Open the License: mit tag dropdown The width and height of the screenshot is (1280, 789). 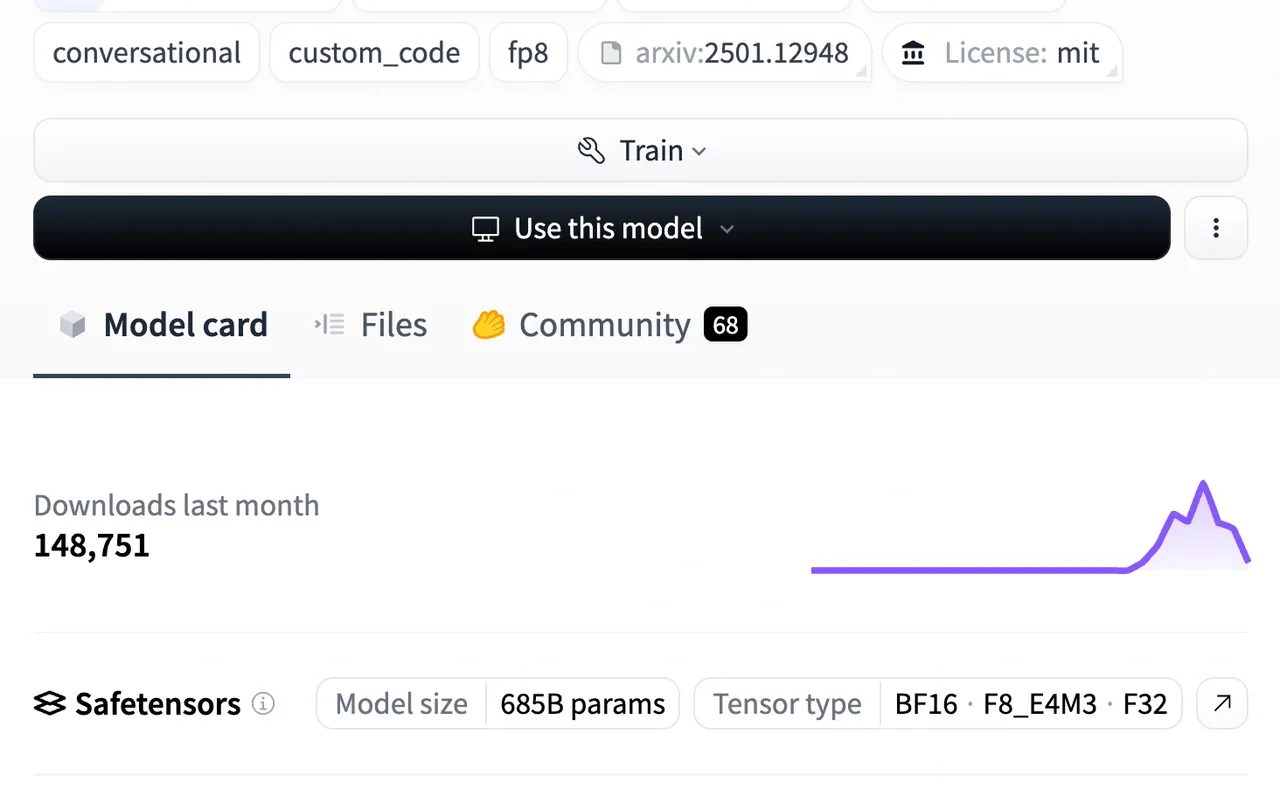coord(1001,53)
